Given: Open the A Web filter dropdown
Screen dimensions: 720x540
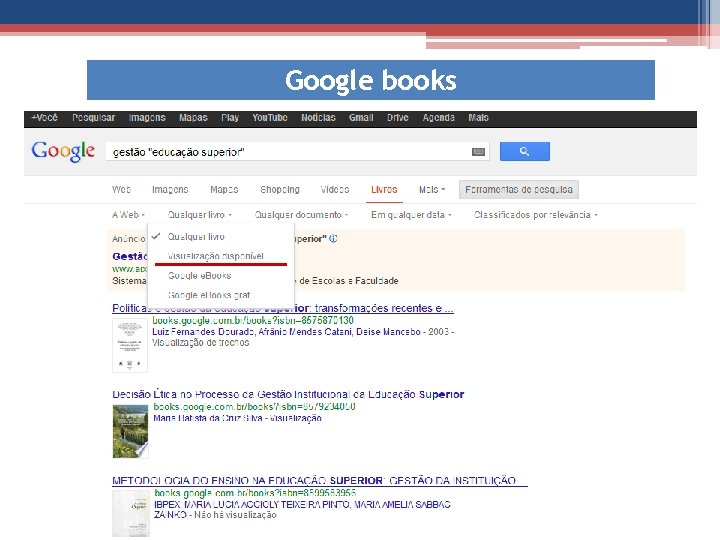Looking at the screenshot, I should tap(128, 214).
